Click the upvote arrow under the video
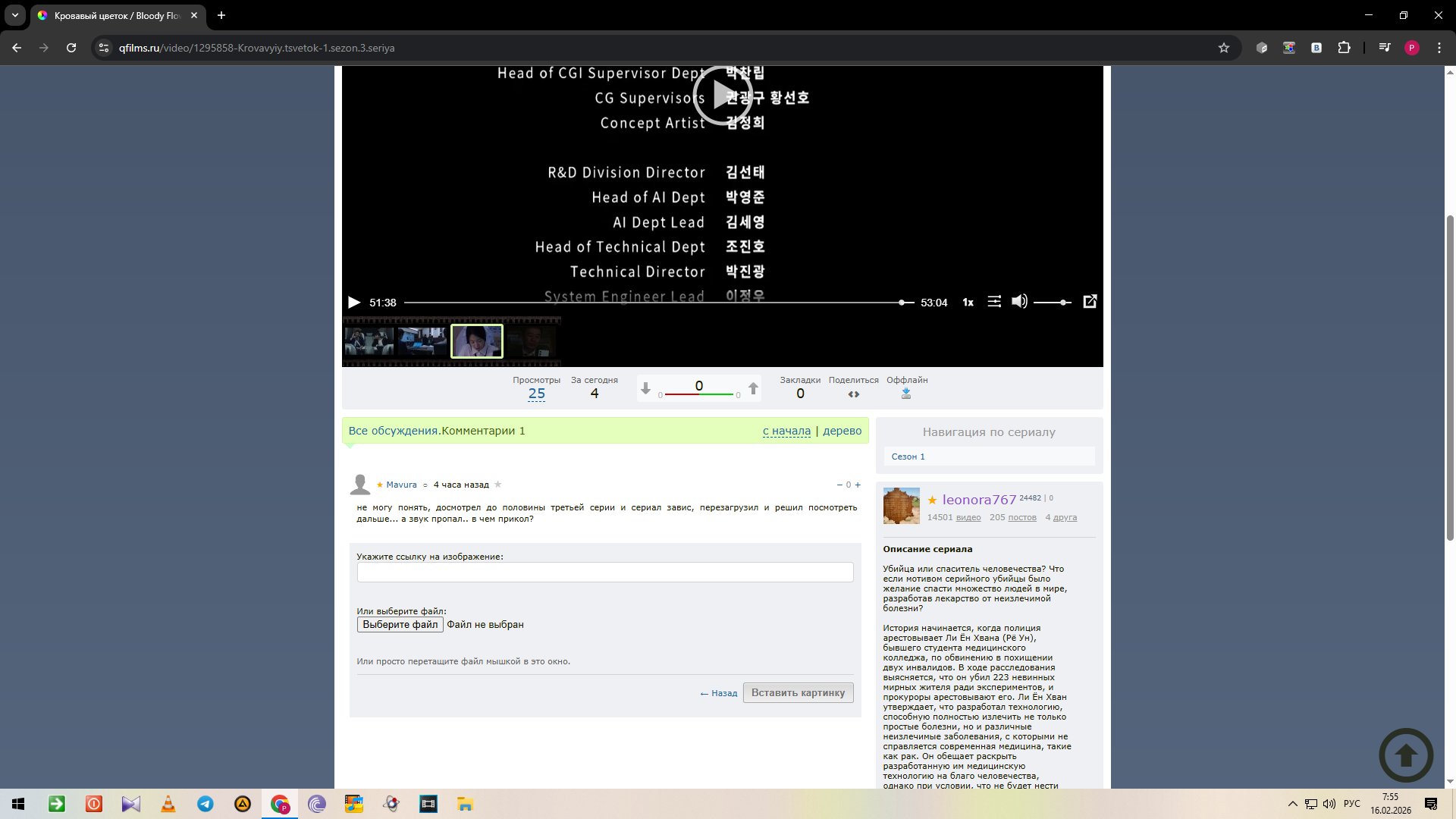The image size is (1456, 819). 753,389
